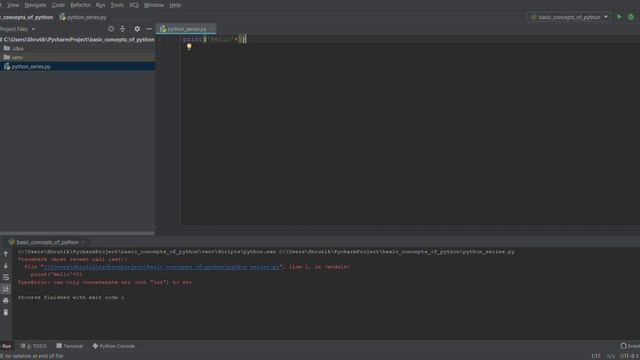The image size is (640, 360).
Task: Open the Code menu
Action: click(58, 5)
